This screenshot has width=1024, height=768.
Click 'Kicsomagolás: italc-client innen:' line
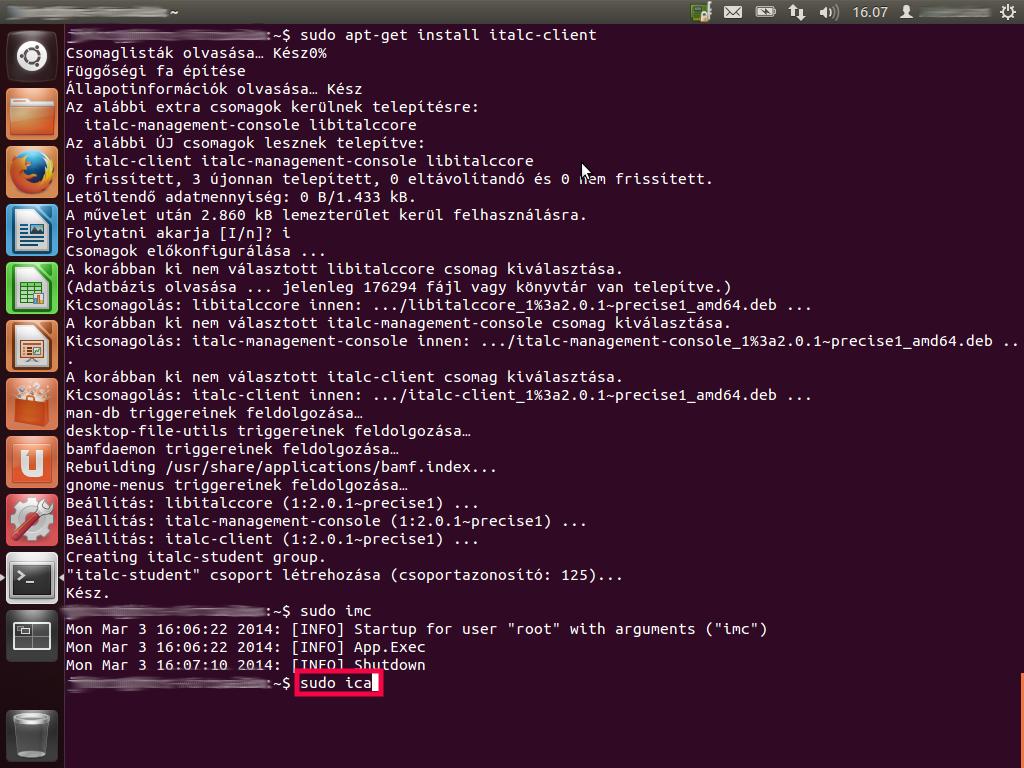click(x=438, y=395)
